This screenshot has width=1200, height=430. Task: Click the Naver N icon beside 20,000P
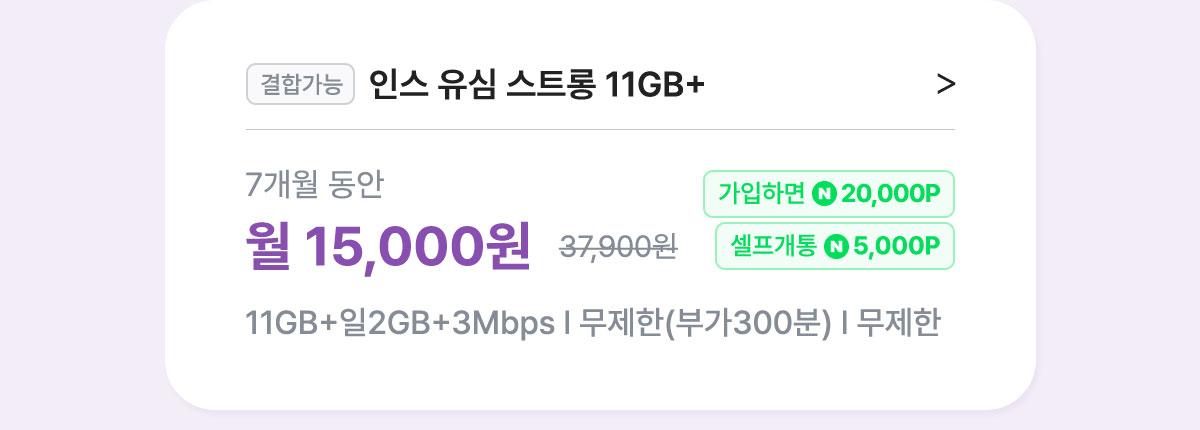coord(825,194)
